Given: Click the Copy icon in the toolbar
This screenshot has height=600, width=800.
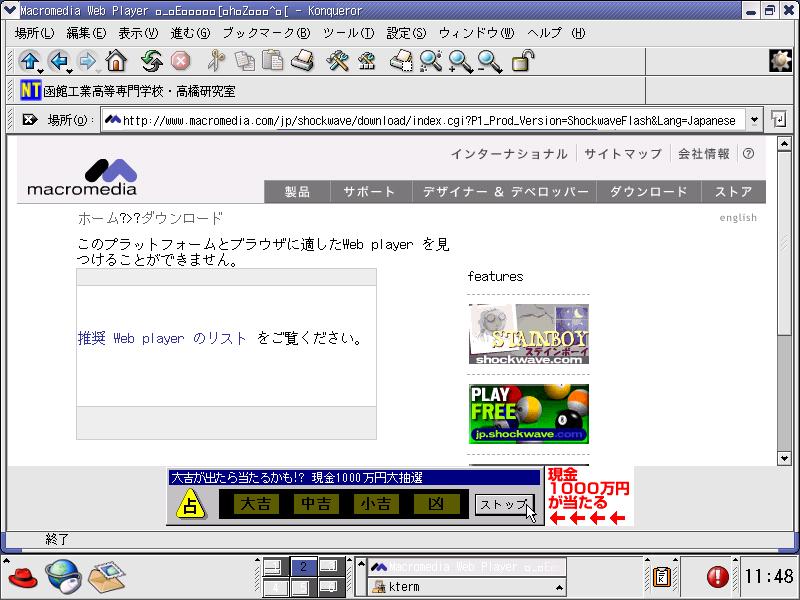Looking at the screenshot, I should pos(244,61).
